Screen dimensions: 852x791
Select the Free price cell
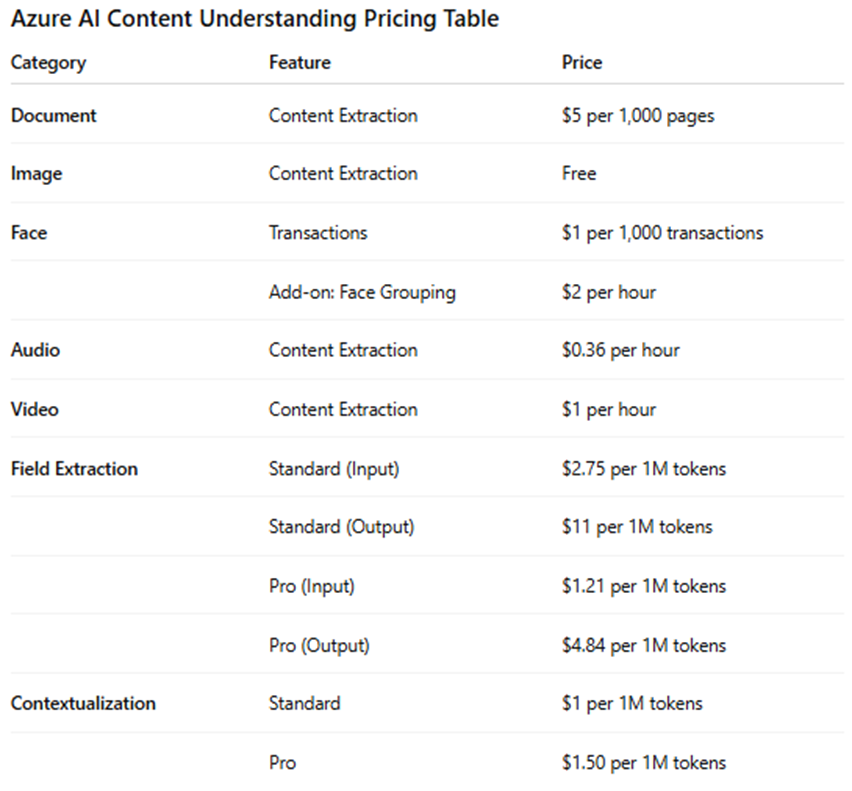579,173
